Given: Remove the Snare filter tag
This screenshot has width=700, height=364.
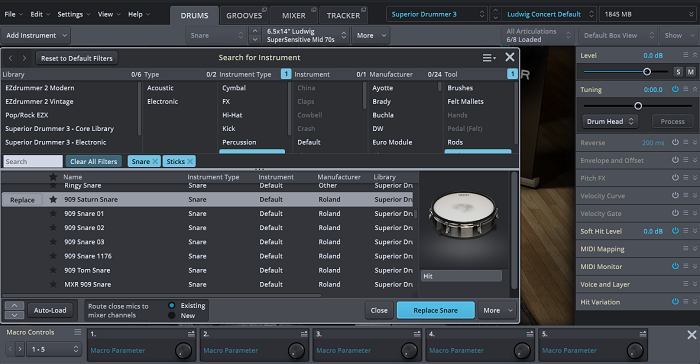Looking at the screenshot, I should click(x=155, y=162).
